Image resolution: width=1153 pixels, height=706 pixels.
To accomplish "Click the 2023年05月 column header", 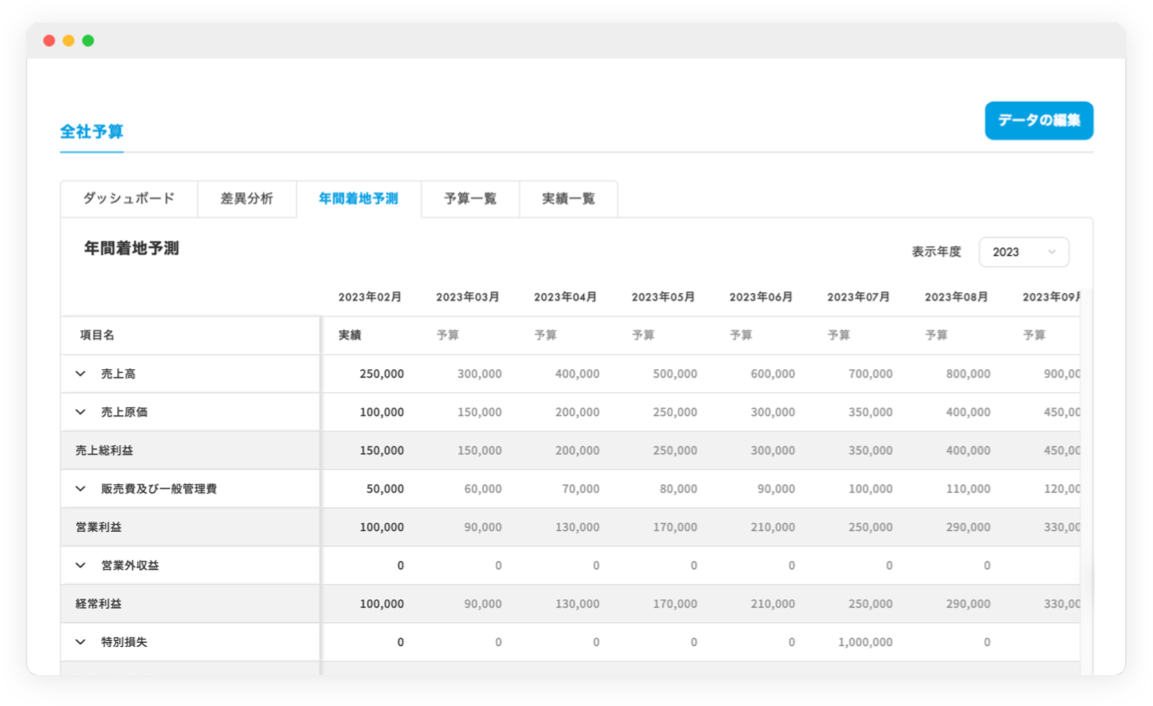I will point(663,297).
